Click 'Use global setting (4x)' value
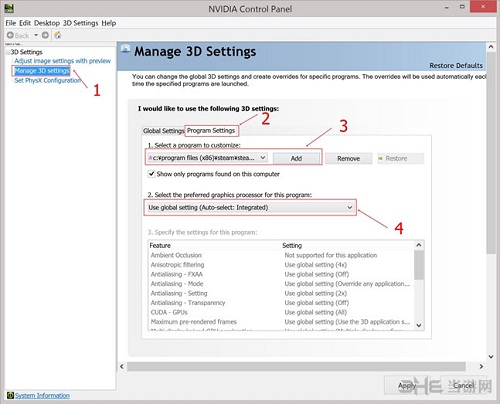This screenshot has height=404, width=500. point(316,265)
